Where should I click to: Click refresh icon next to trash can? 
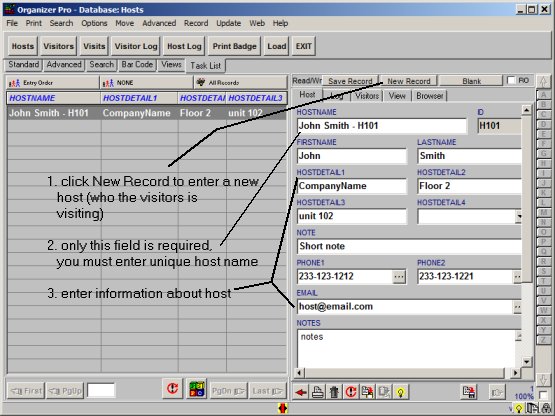point(351,392)
